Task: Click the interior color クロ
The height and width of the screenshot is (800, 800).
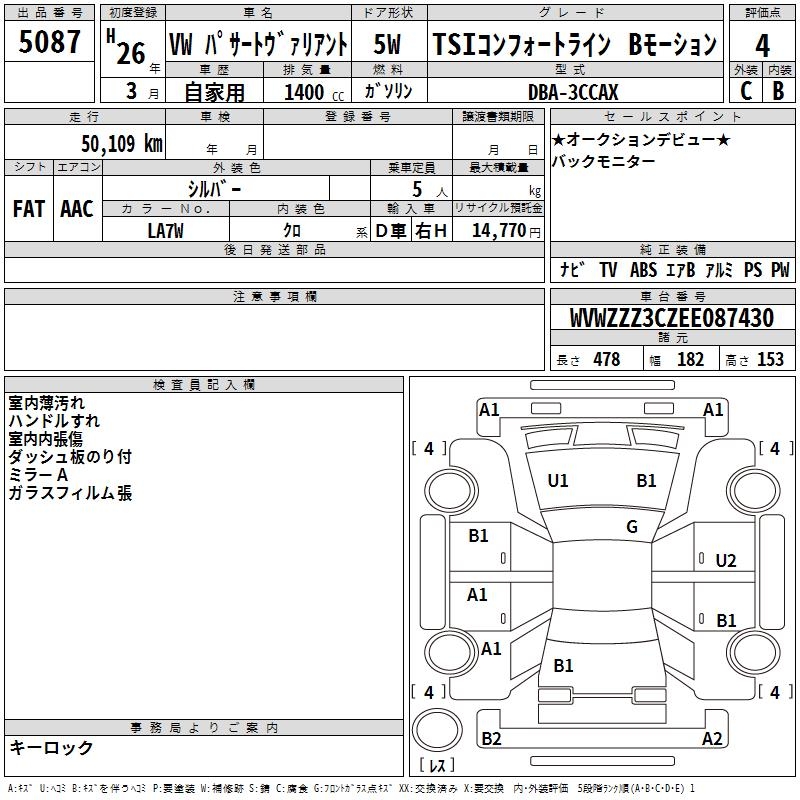Action: click(292, 231)
